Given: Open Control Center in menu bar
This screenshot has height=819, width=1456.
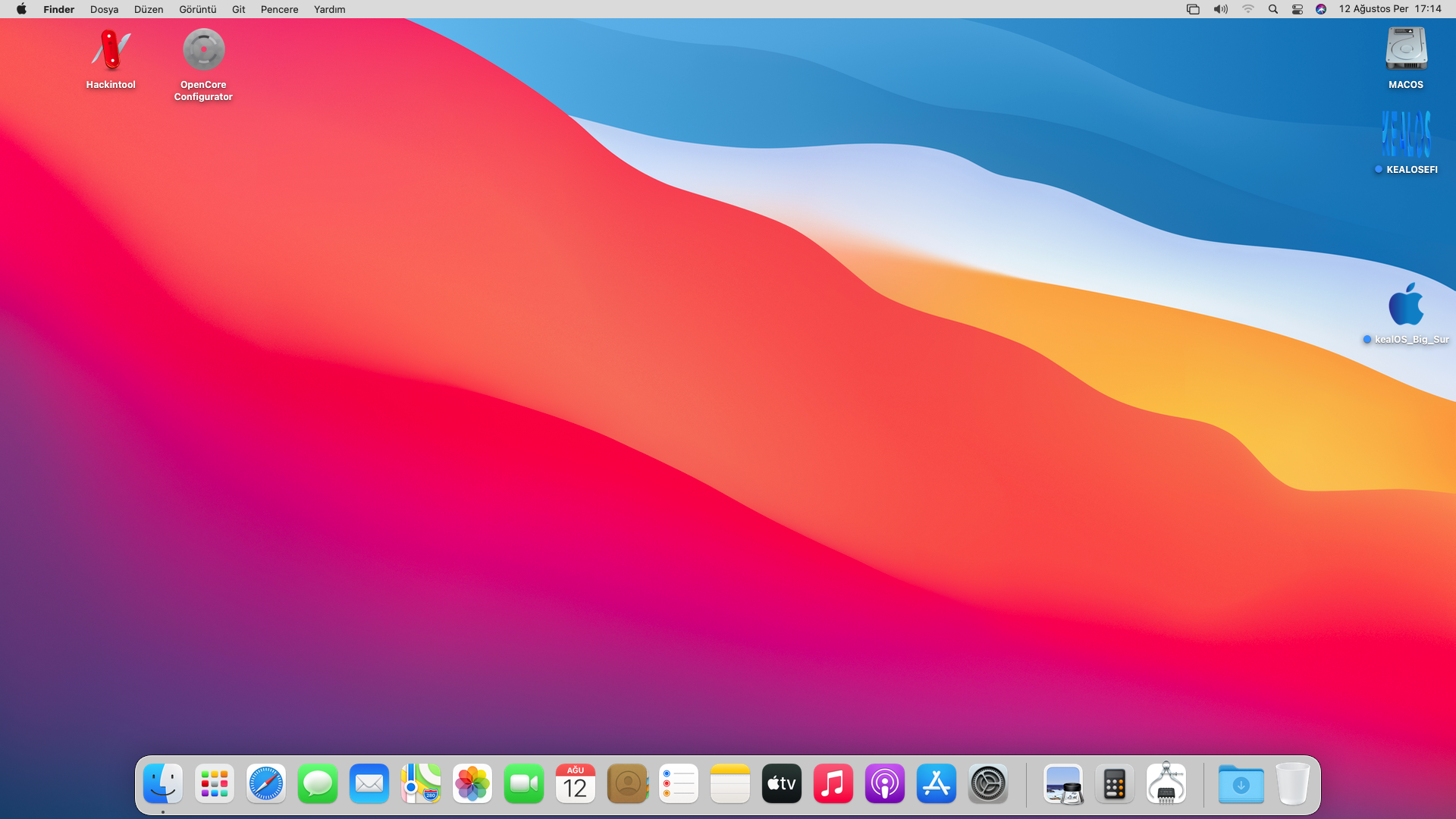Looking at the screenshot, I should coord(1298,9).
